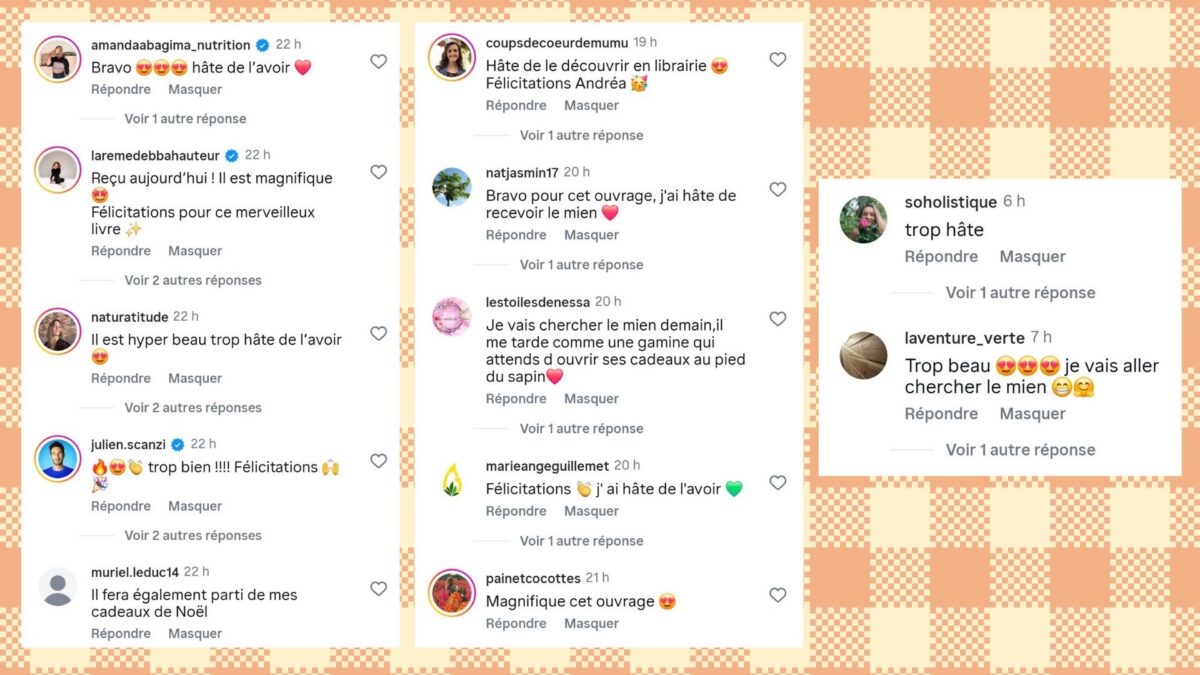Like laremedebbahauteur's comment heart icon
The image size is (1200, 675).
pyautogui.click(x=378, y=172)
